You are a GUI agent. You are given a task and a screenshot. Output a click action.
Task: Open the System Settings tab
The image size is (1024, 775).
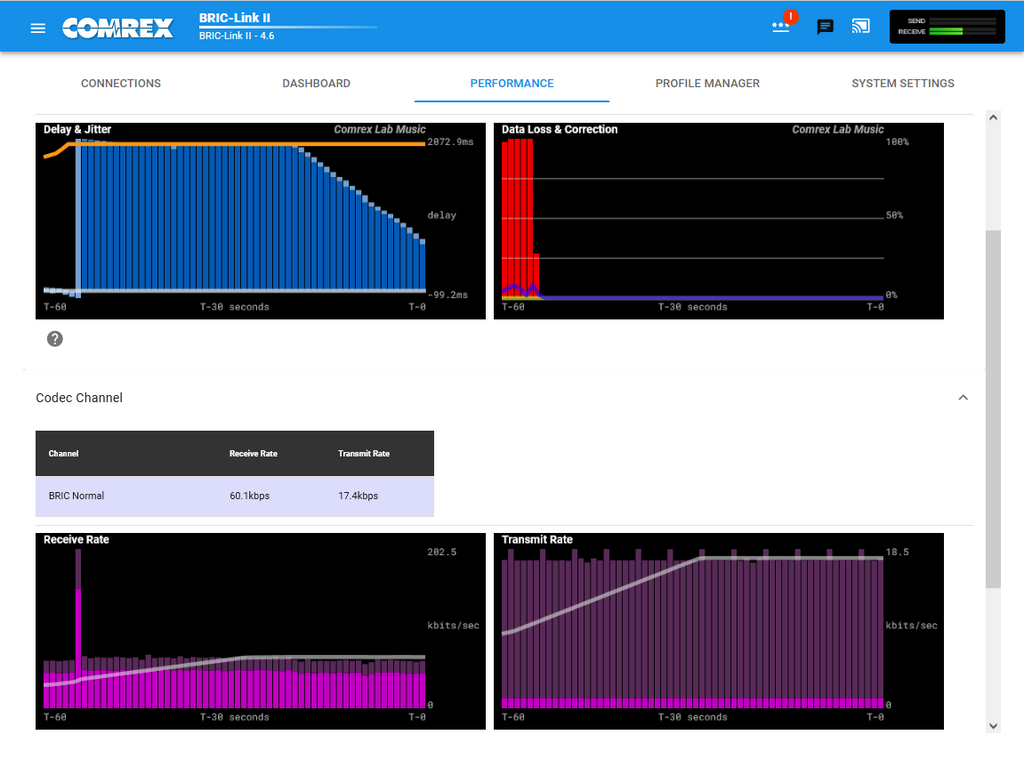[x=903, y=84]
